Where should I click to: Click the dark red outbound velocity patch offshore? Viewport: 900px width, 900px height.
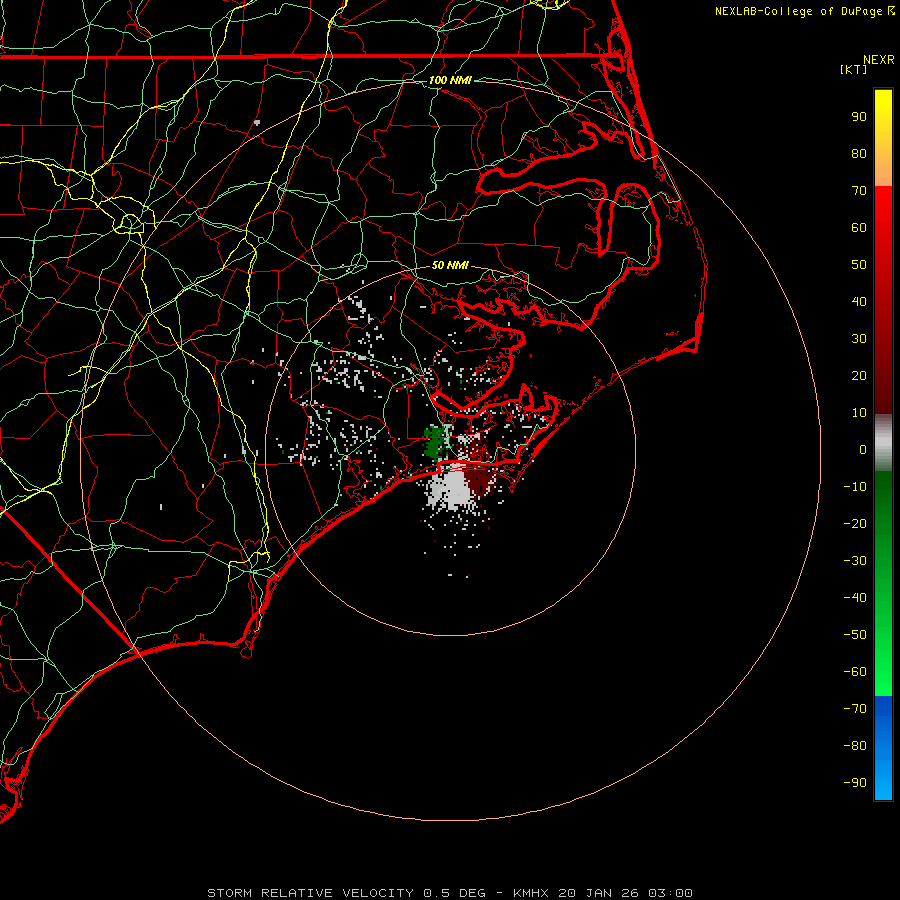[x=479, y=481]
